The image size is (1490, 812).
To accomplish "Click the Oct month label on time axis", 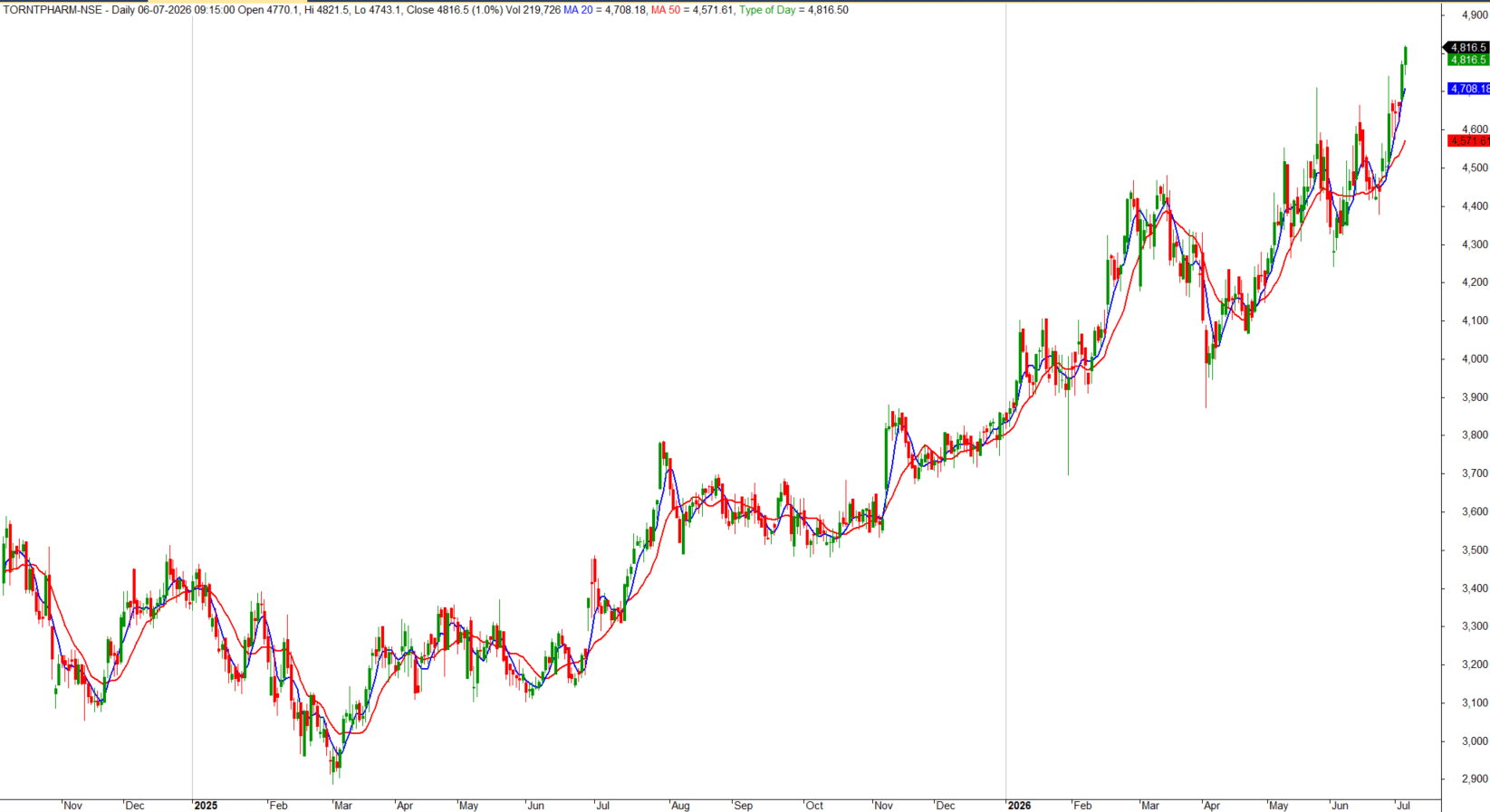I will click(814, 806).
